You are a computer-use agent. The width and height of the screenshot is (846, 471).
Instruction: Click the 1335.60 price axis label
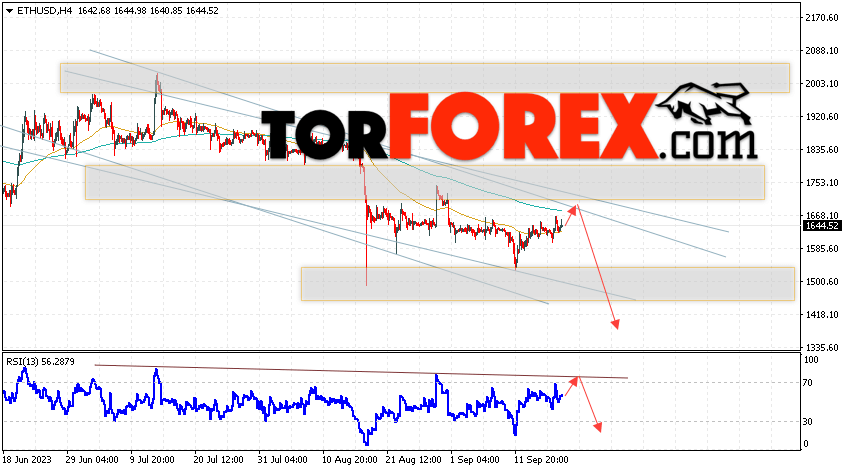822,347
